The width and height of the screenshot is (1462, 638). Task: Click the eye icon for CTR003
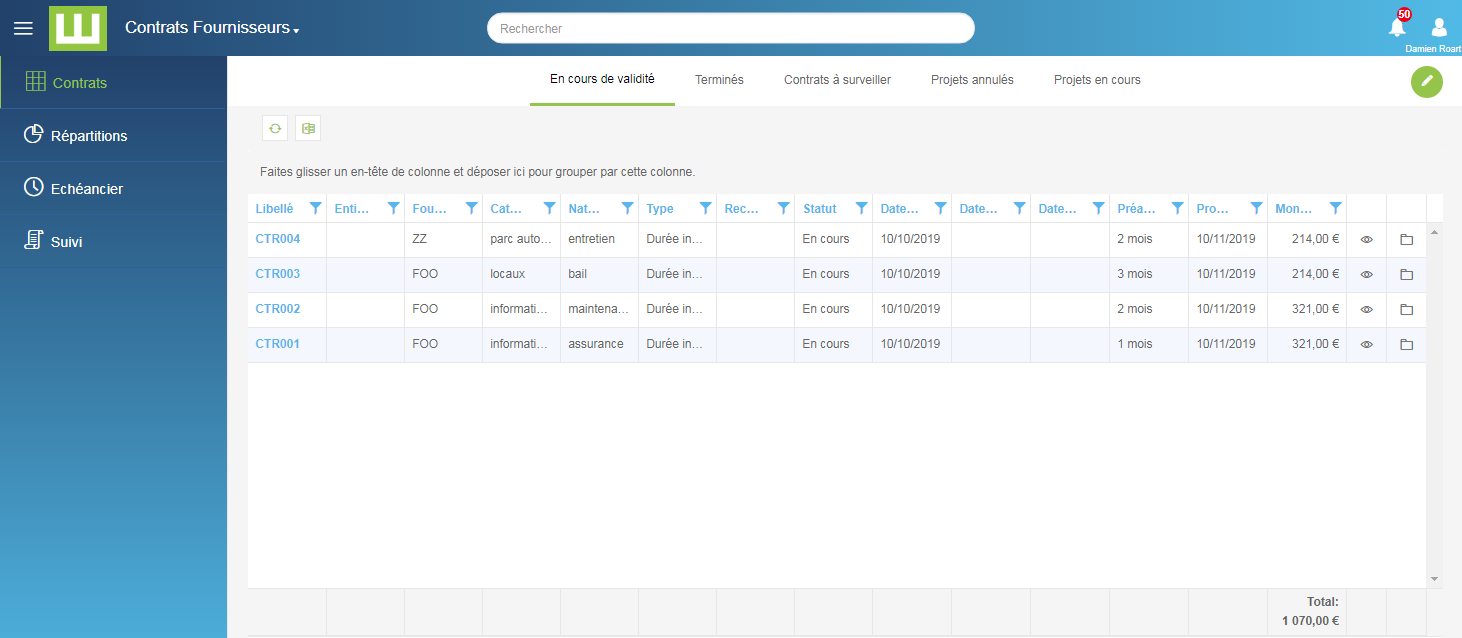coord(1366,275)
